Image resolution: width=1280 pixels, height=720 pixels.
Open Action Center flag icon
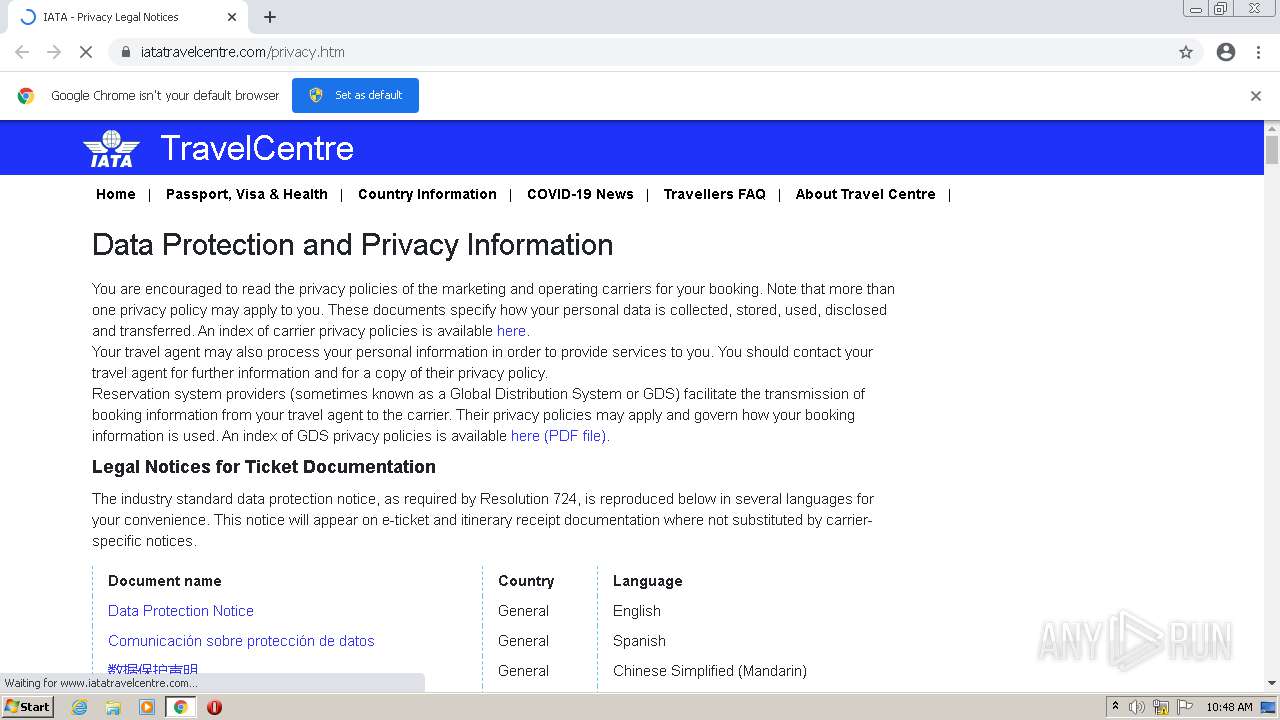[1186, 707]
